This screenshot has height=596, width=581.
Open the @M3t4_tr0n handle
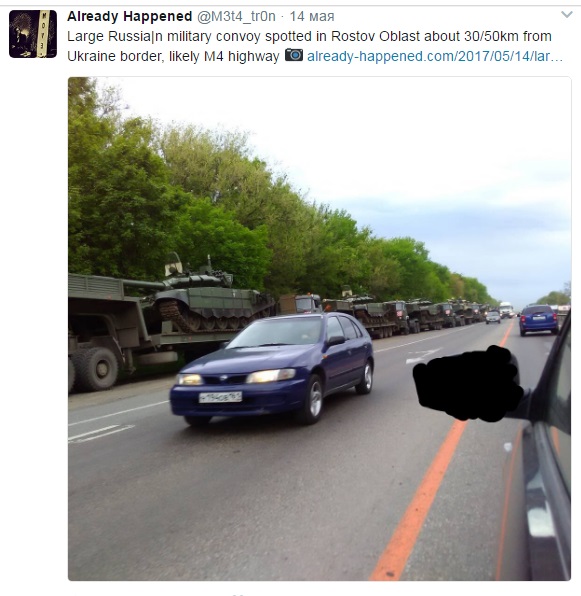tap(236, 16)
